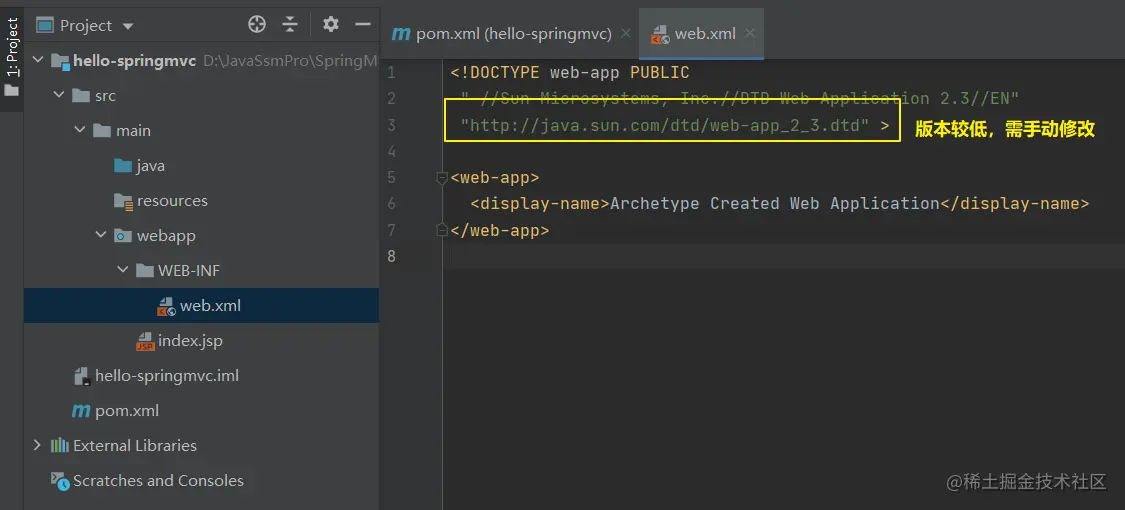Click the src folder icon
The width and height of the screenshot is (1125, 510).
click(81, 95)
